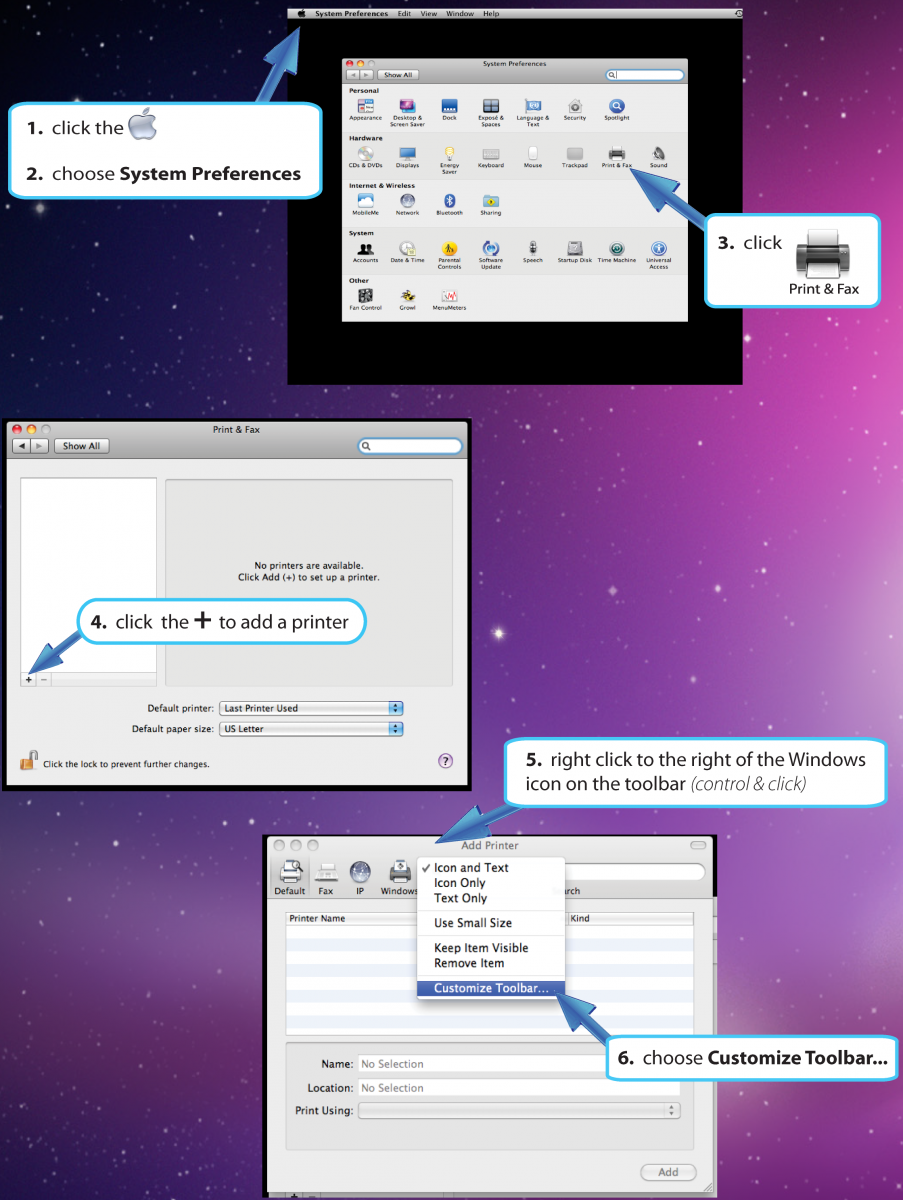Open the Speech preference pane

click(533, 252)
